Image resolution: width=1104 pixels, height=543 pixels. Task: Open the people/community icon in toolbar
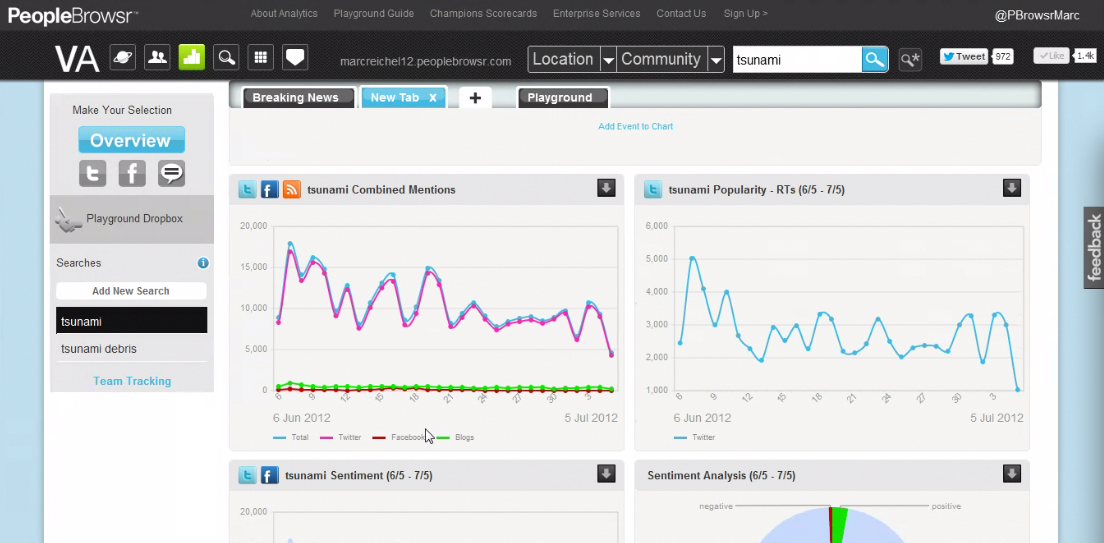pos(157,58)
